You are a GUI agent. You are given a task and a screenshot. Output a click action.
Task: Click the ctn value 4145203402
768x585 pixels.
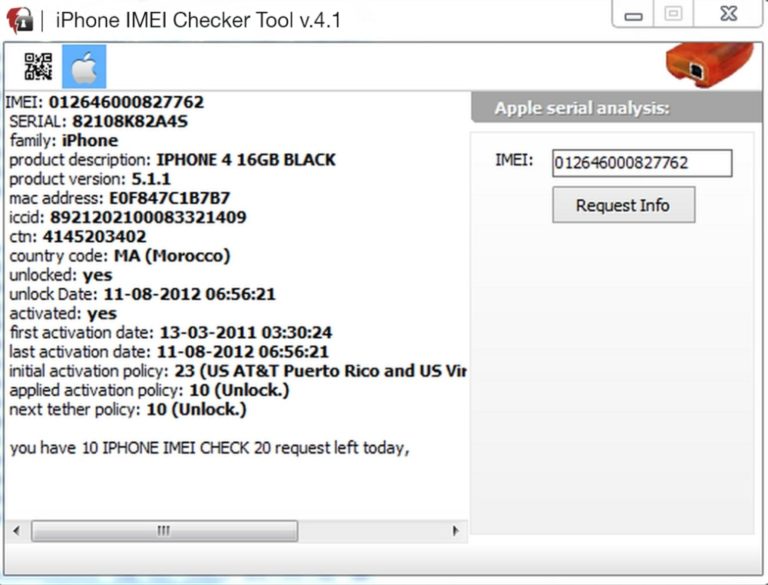tap(94, 236)
